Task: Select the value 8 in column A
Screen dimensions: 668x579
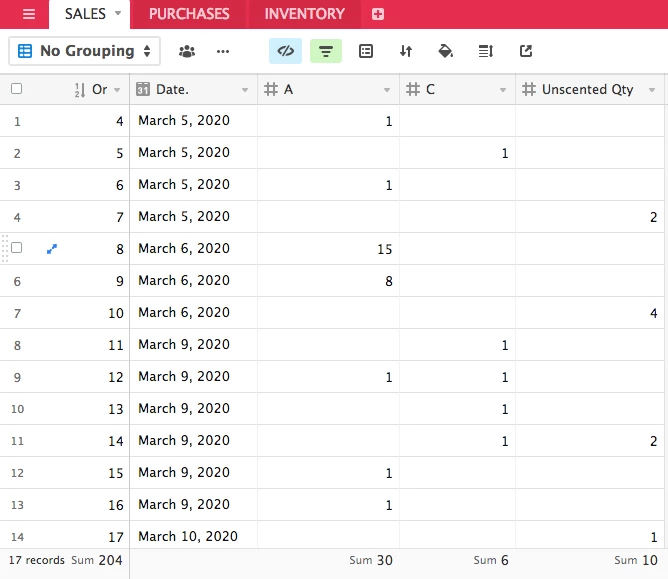Action: (328, 281)
